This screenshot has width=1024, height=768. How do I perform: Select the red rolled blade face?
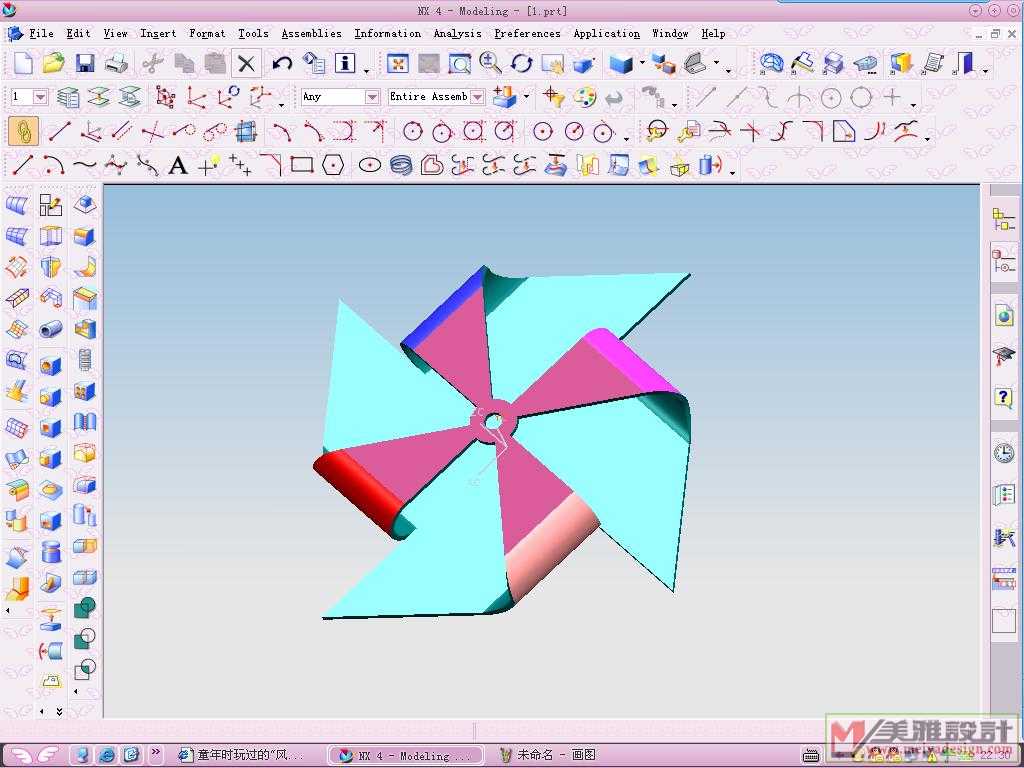click(358, 496)
